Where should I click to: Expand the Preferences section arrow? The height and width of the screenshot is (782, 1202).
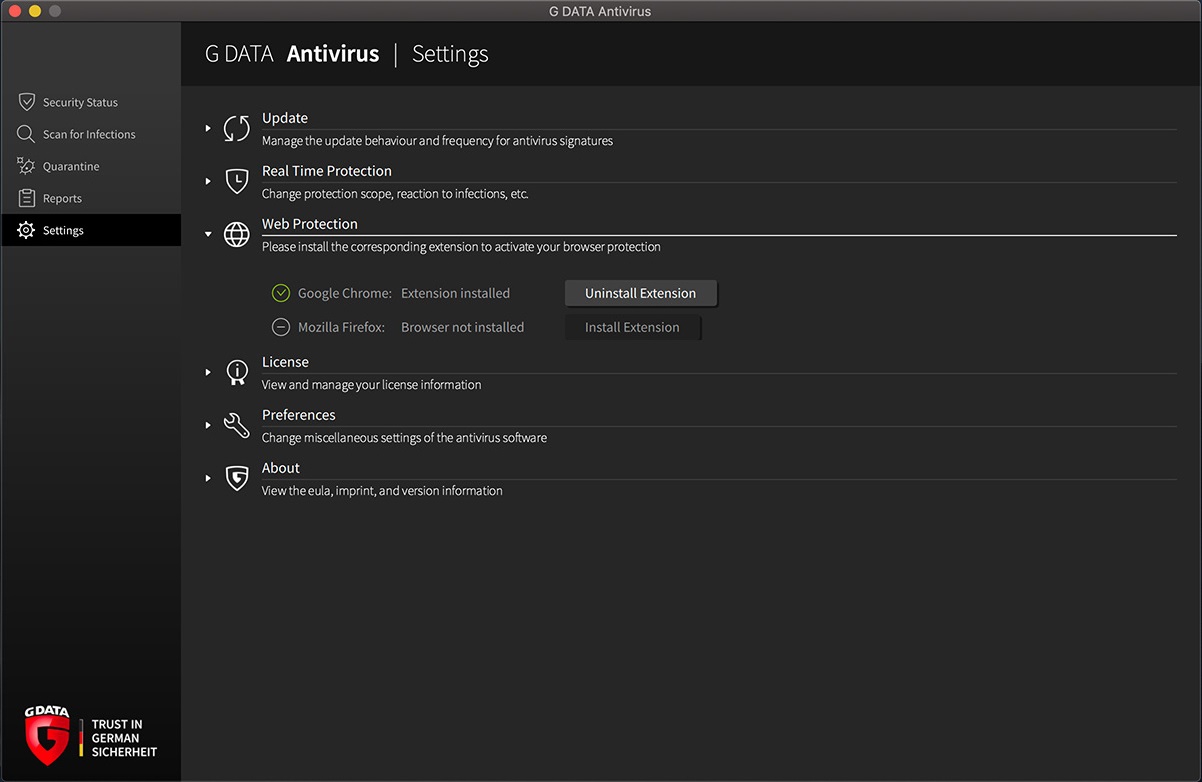tap(208, 425)
